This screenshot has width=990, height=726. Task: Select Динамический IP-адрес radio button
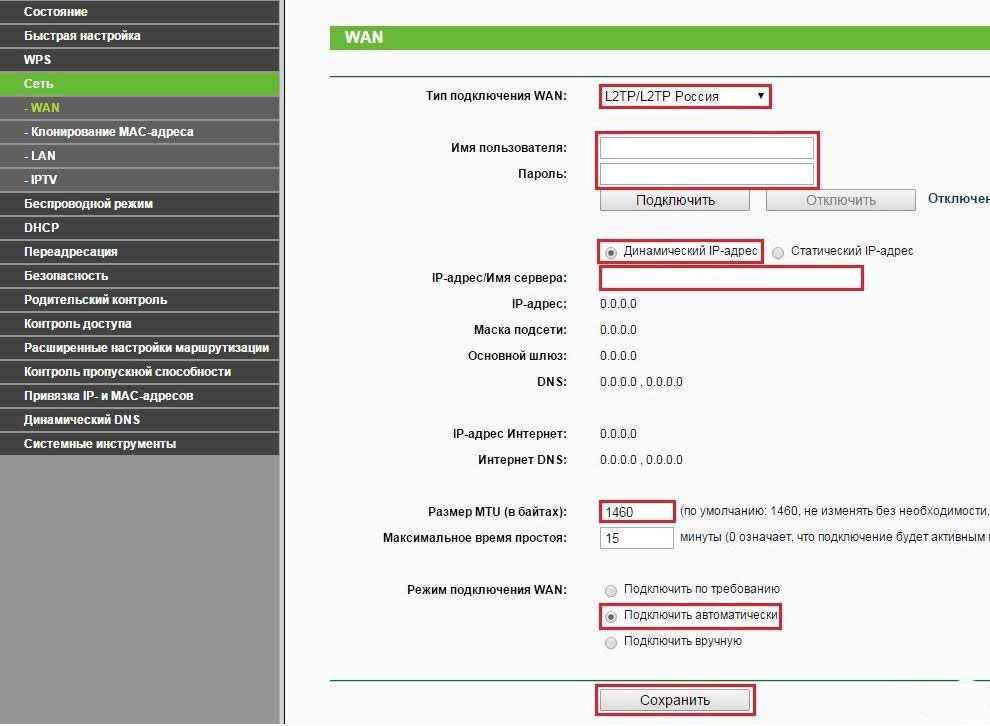611,253
